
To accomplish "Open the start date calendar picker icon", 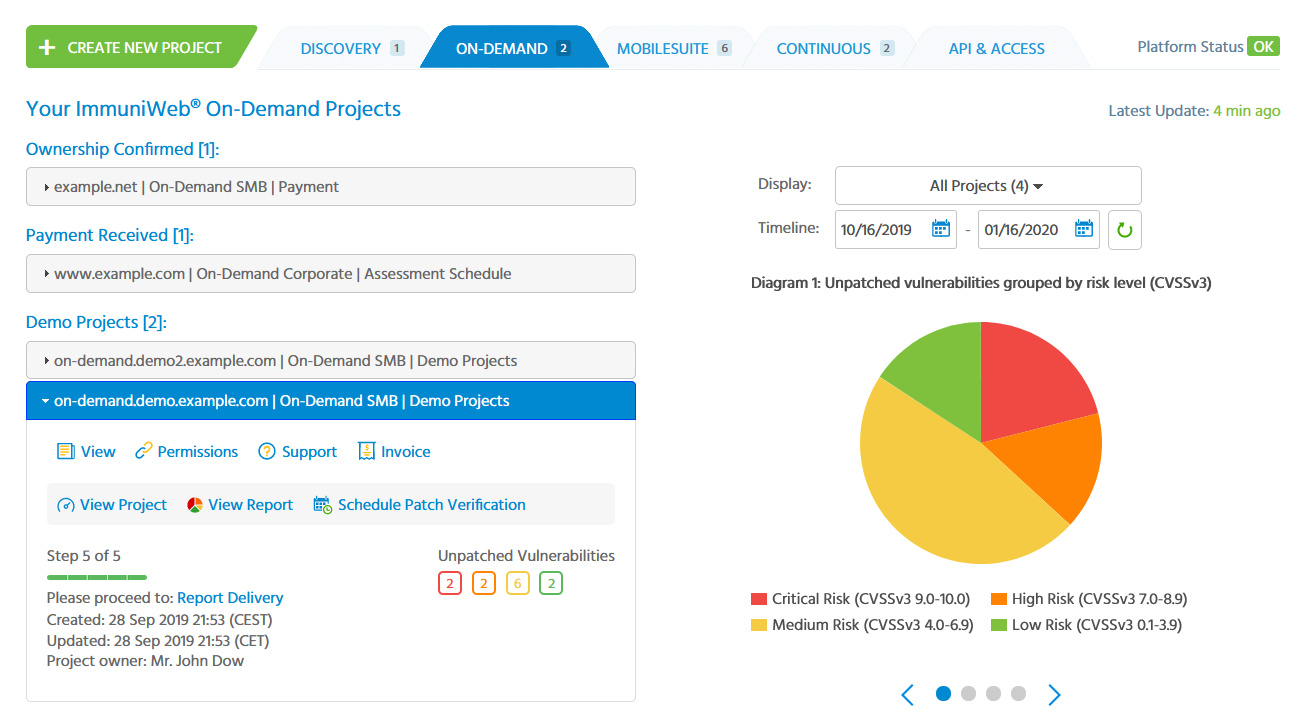I will [x=940, y=229].
